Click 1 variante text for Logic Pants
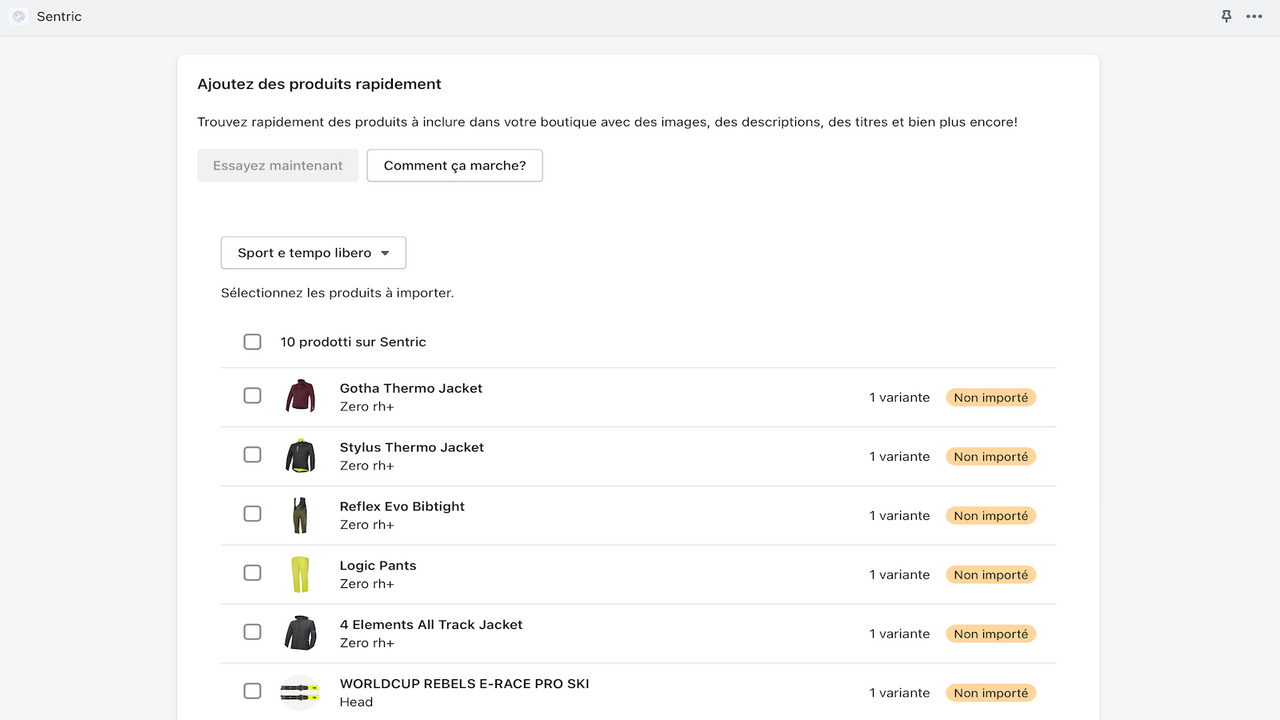Screen dimensions: 1280x720 pyautogui.click(x=899, y=574)
